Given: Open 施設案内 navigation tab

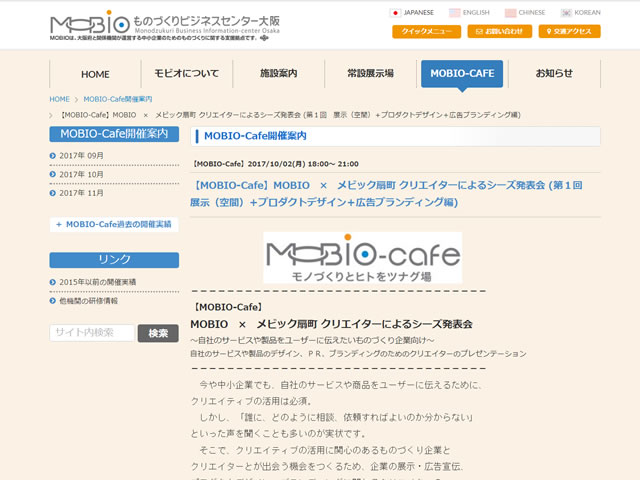Looking at the screenshot, I should coord(278,74).
